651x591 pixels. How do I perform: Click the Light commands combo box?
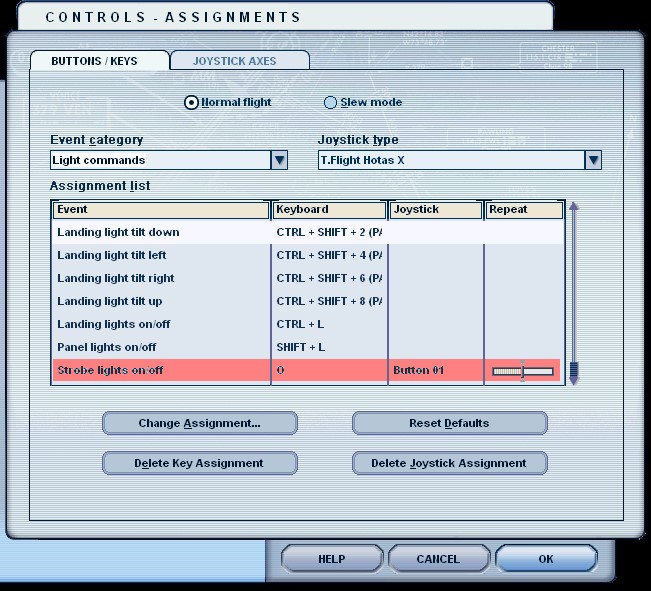[160, 160]
